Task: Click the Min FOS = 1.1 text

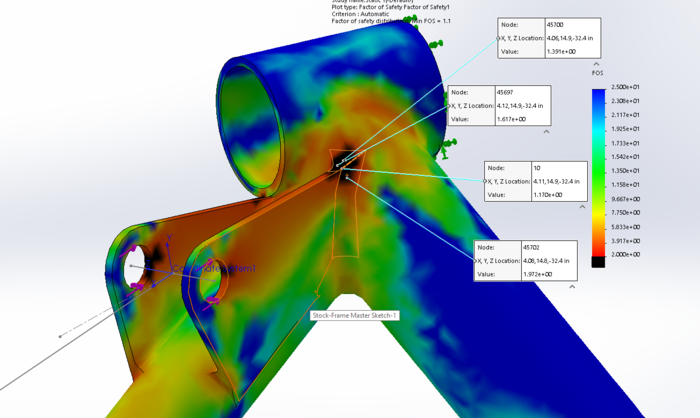Action: click(x=431, y=21)
